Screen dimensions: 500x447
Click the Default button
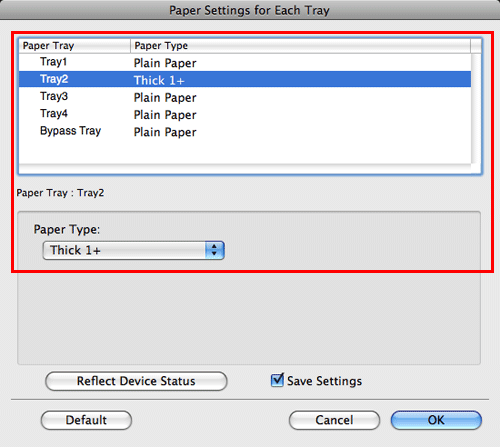(x=86, y=420)
